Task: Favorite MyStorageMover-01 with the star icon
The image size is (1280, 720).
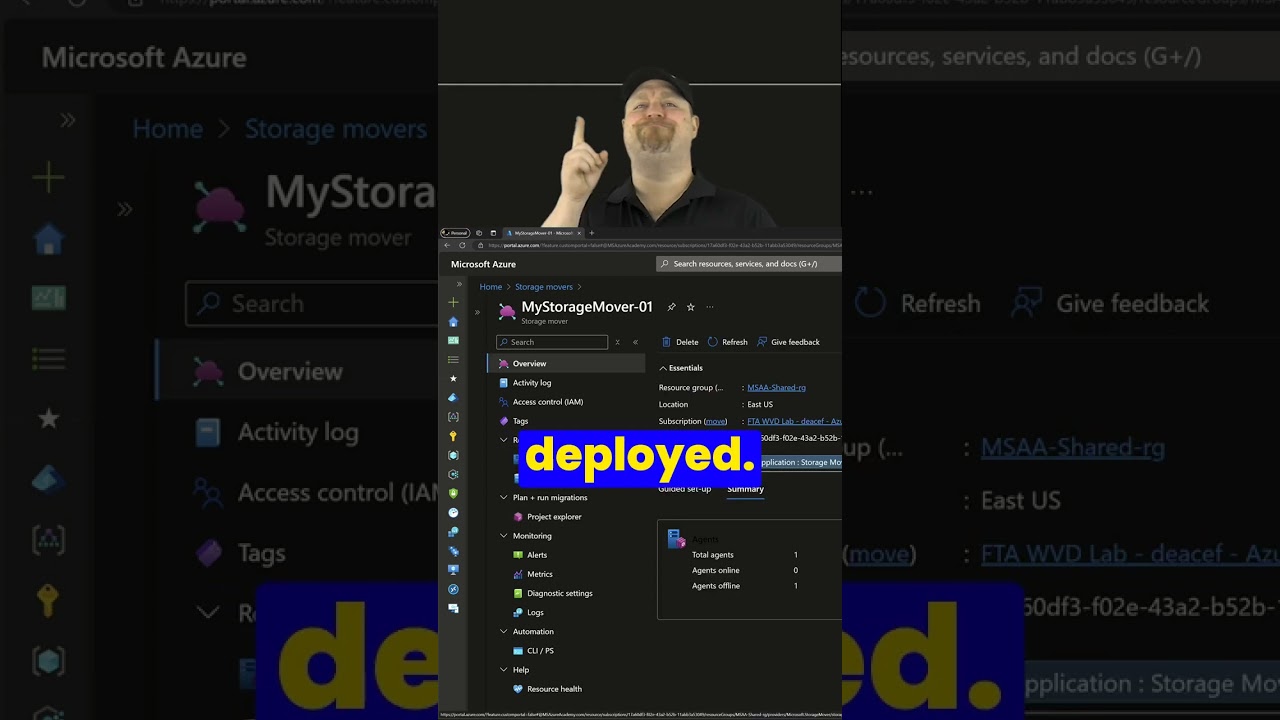Action: tap(690, 307)
